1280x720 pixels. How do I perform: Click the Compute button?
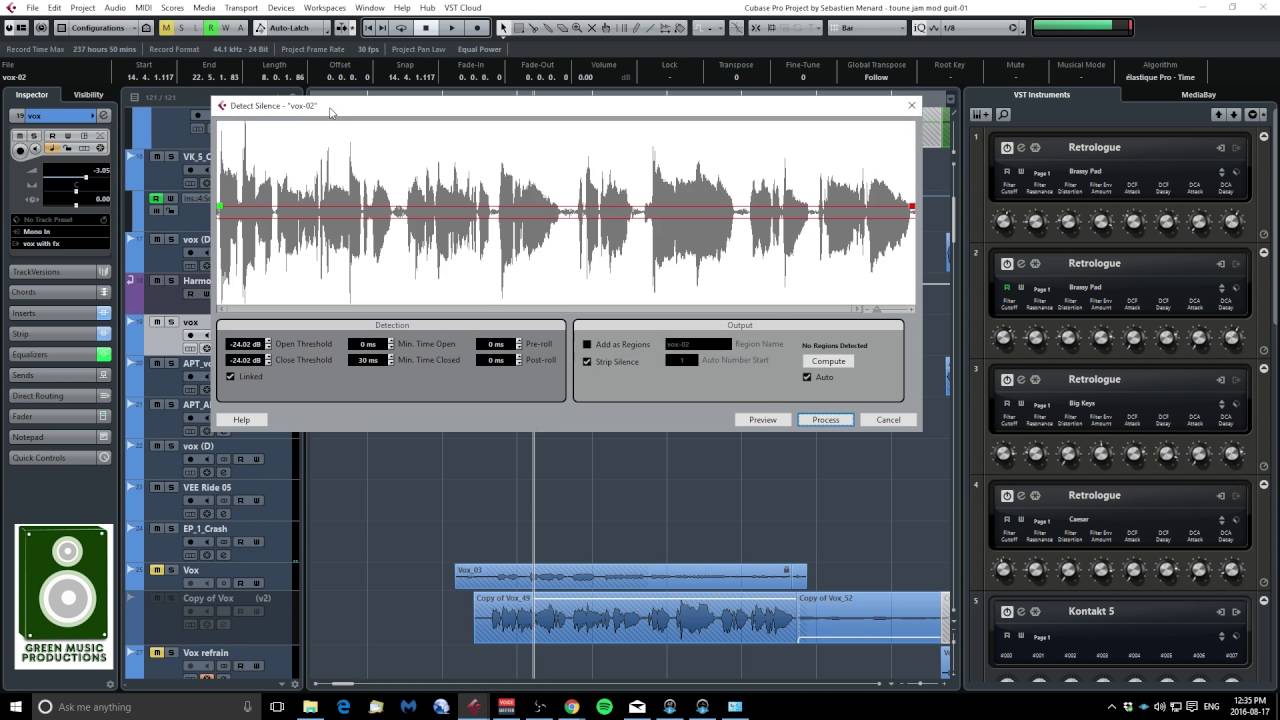click(x=828, y=361)
